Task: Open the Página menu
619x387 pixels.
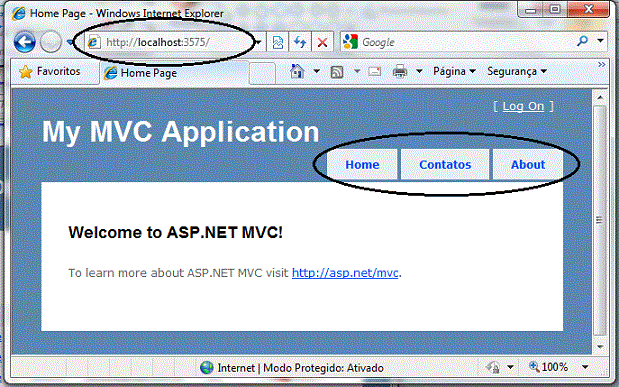Action: (454, 71)
